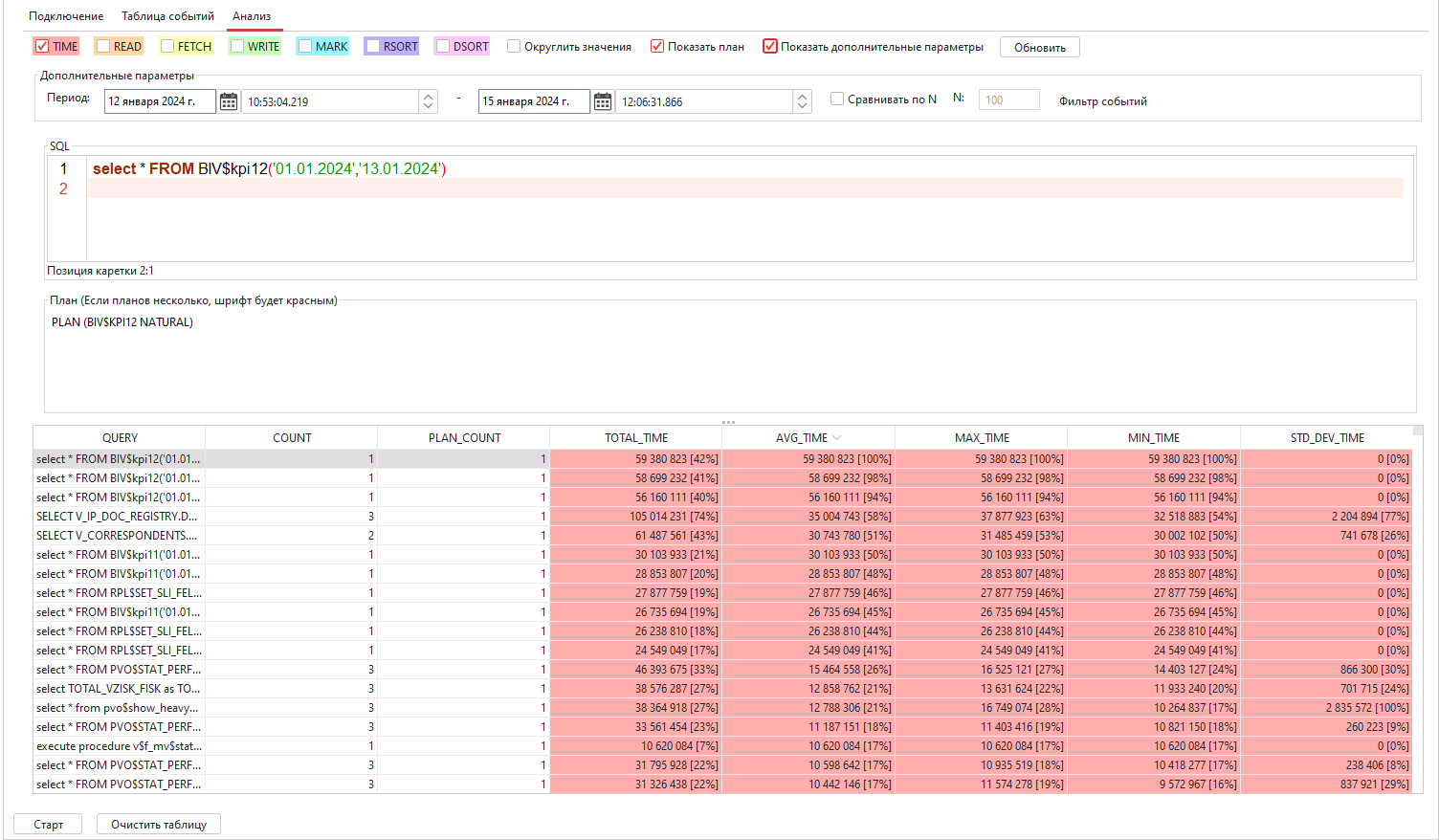
Task: Decrement end time using down stepper arrow
Action: coord(802,105)
